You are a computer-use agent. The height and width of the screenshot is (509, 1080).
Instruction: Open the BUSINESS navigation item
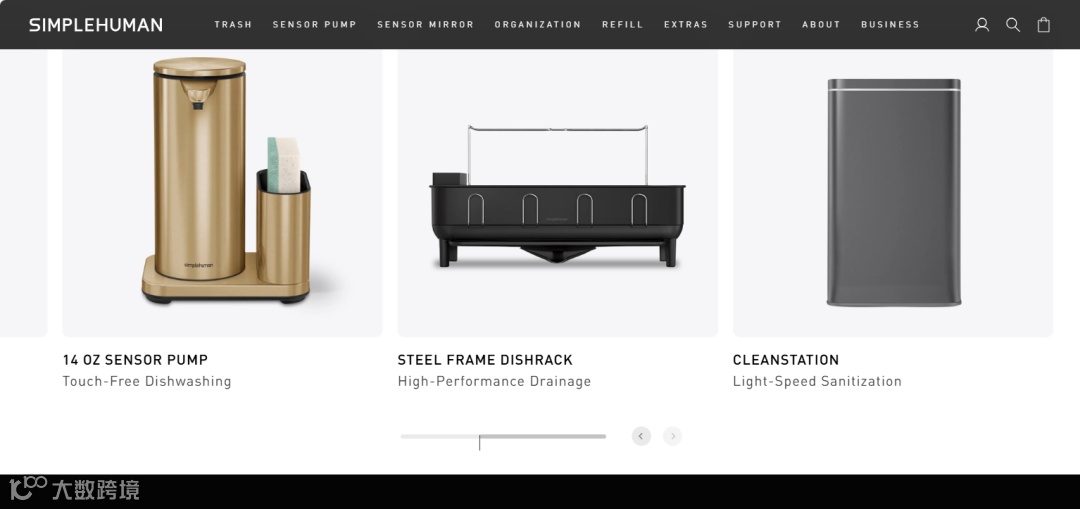890,24
